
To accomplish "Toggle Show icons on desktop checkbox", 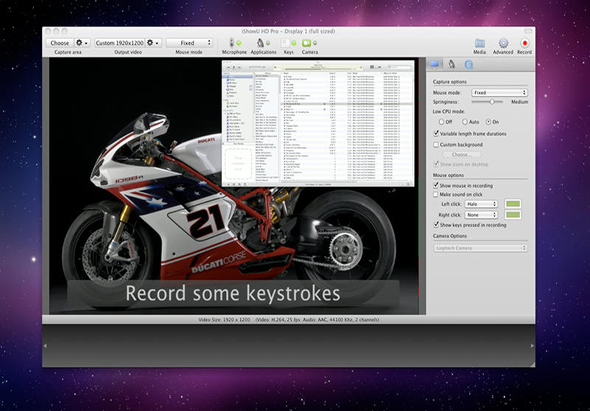I will click(x=436, y=164).
